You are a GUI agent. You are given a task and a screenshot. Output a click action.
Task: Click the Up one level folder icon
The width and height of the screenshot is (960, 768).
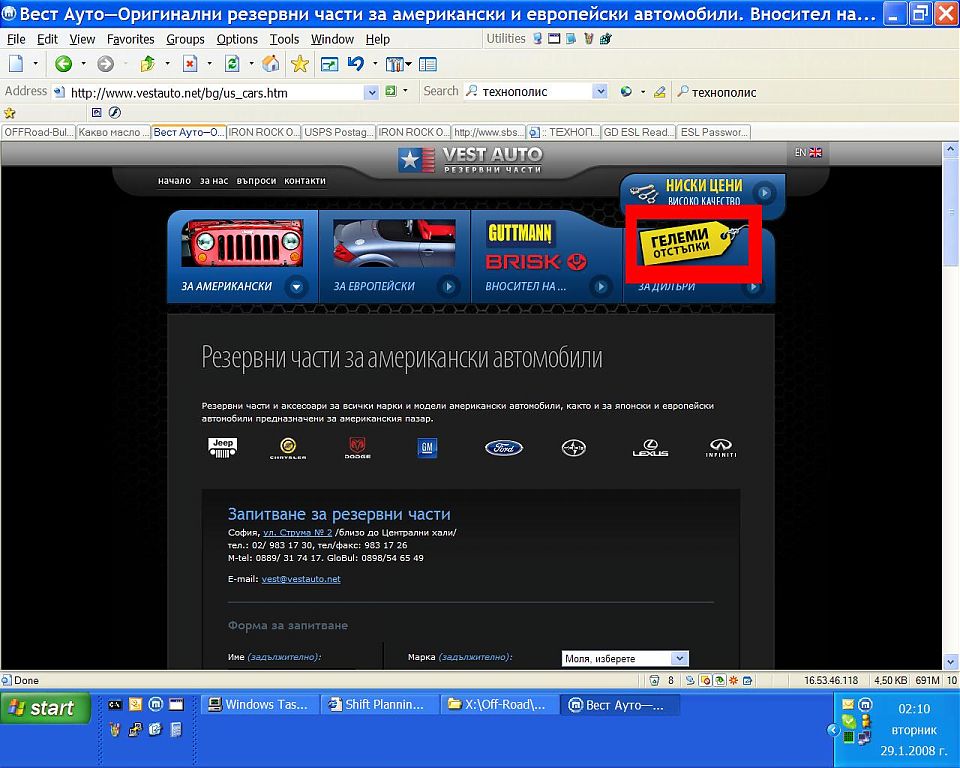(x=148, y=64)
